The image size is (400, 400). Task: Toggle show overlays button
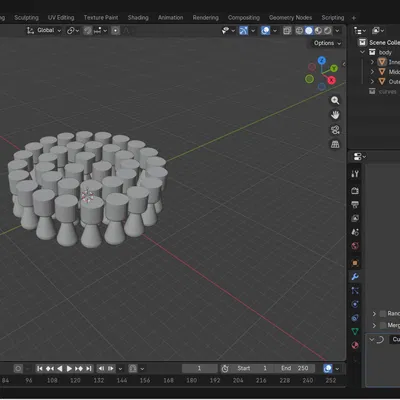point(266,31)
